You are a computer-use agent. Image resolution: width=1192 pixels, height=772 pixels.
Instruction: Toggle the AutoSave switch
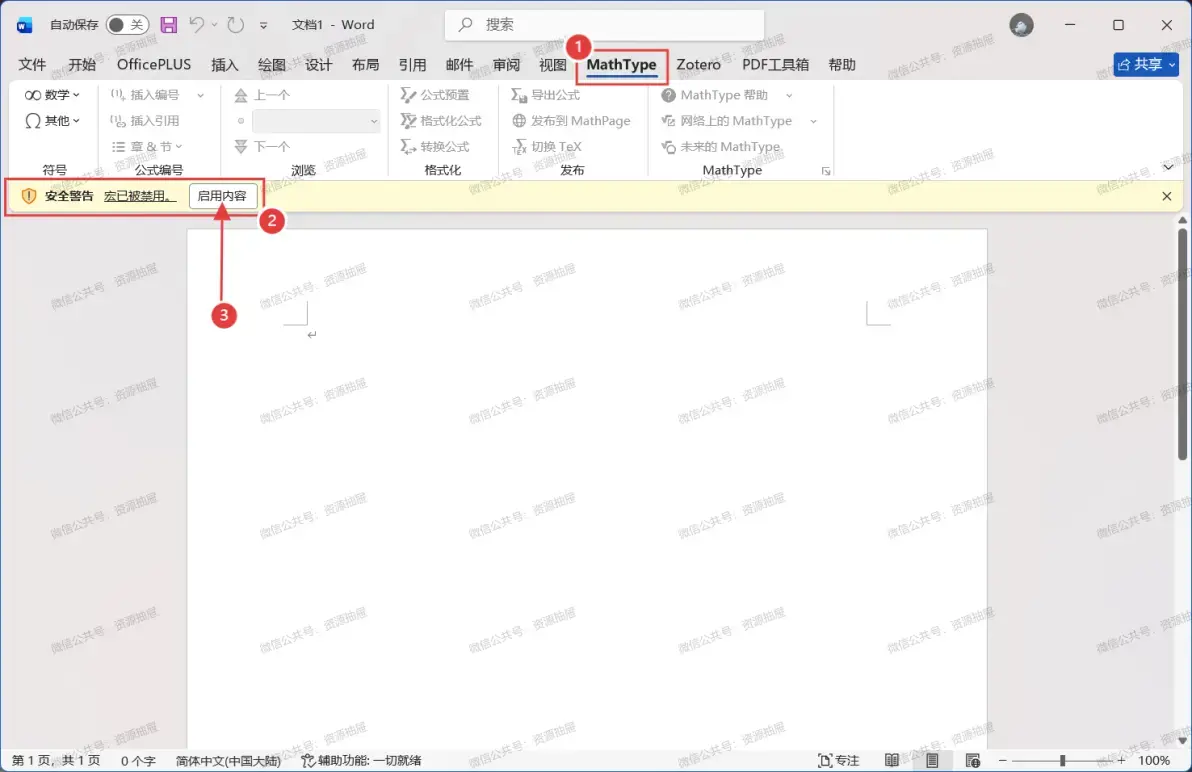point(126,25)
